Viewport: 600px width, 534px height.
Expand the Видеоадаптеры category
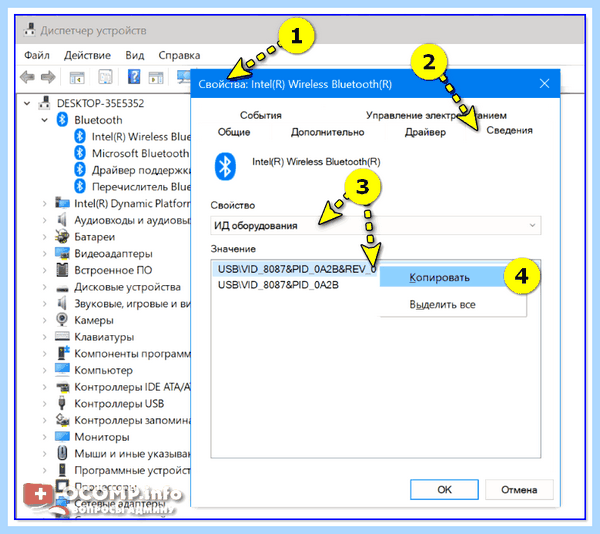click(45, 254)
